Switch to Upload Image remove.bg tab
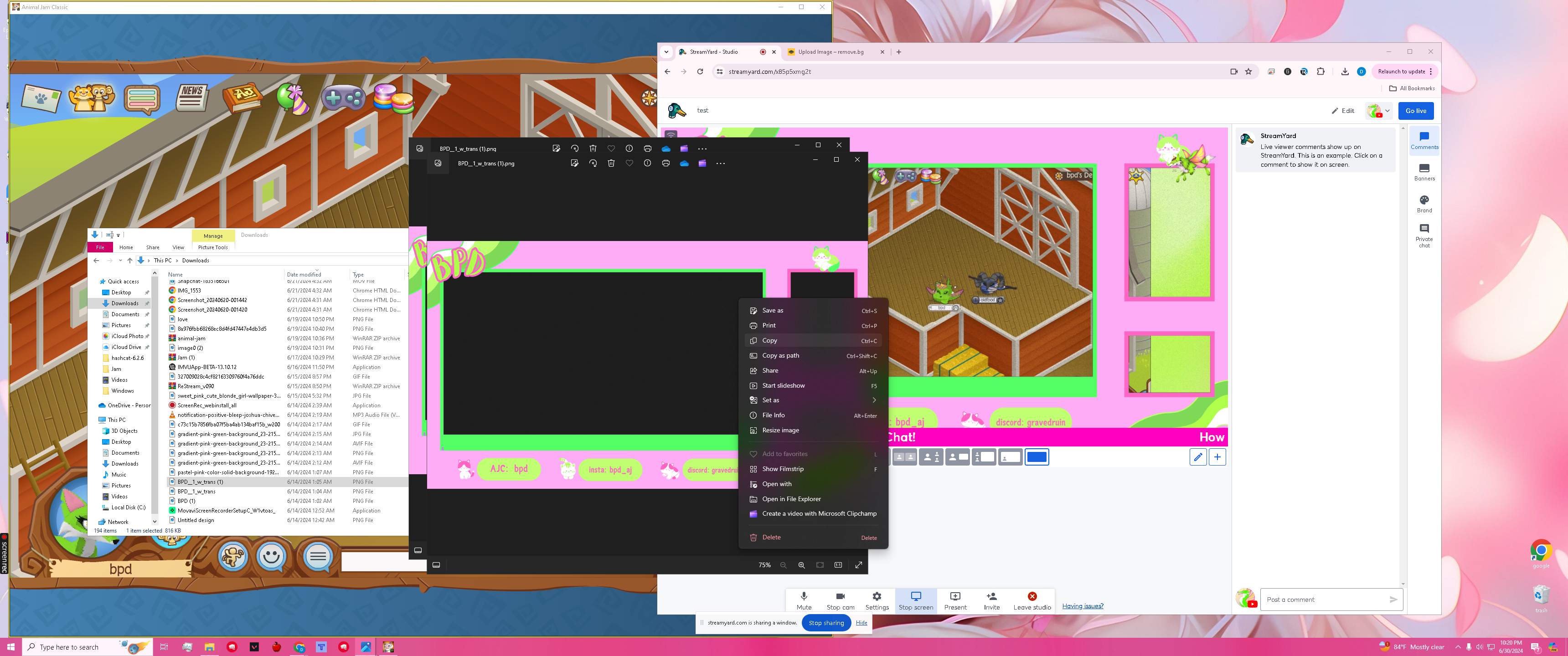The image size is (1568, 656). [x=835, y=52]
